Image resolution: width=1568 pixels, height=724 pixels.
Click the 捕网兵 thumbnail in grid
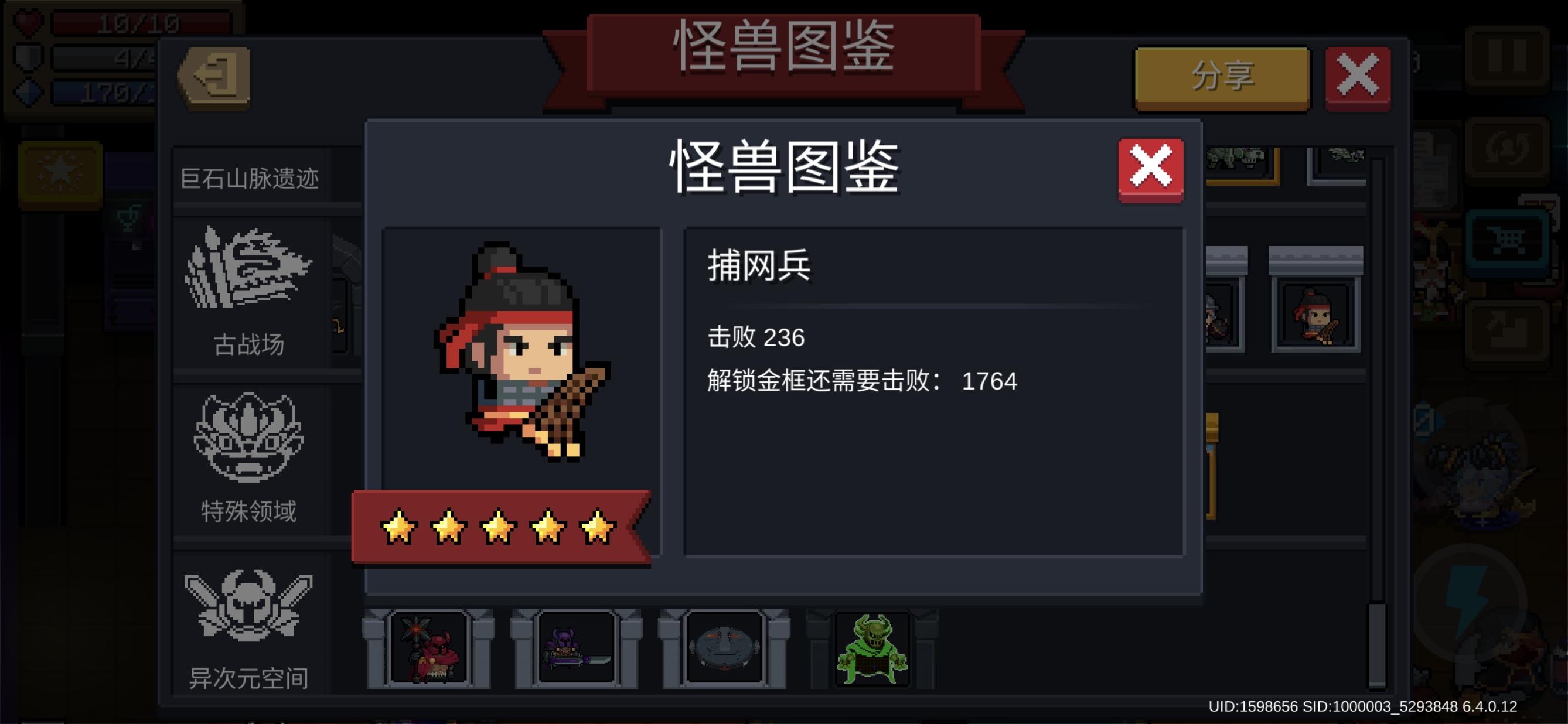(x=1315, y=315)
